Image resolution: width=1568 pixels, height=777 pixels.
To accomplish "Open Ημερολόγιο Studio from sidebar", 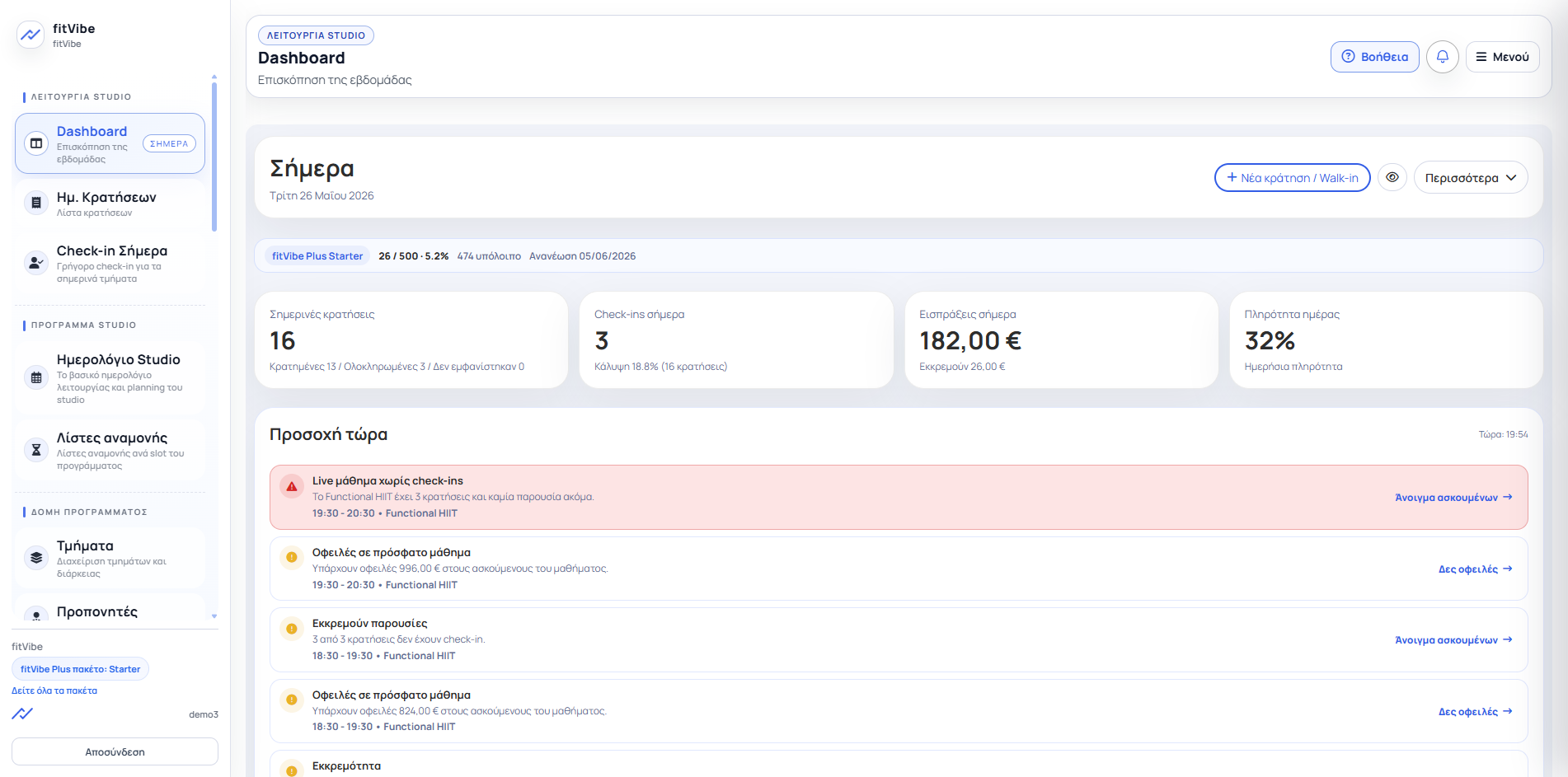I will (110, 378).
